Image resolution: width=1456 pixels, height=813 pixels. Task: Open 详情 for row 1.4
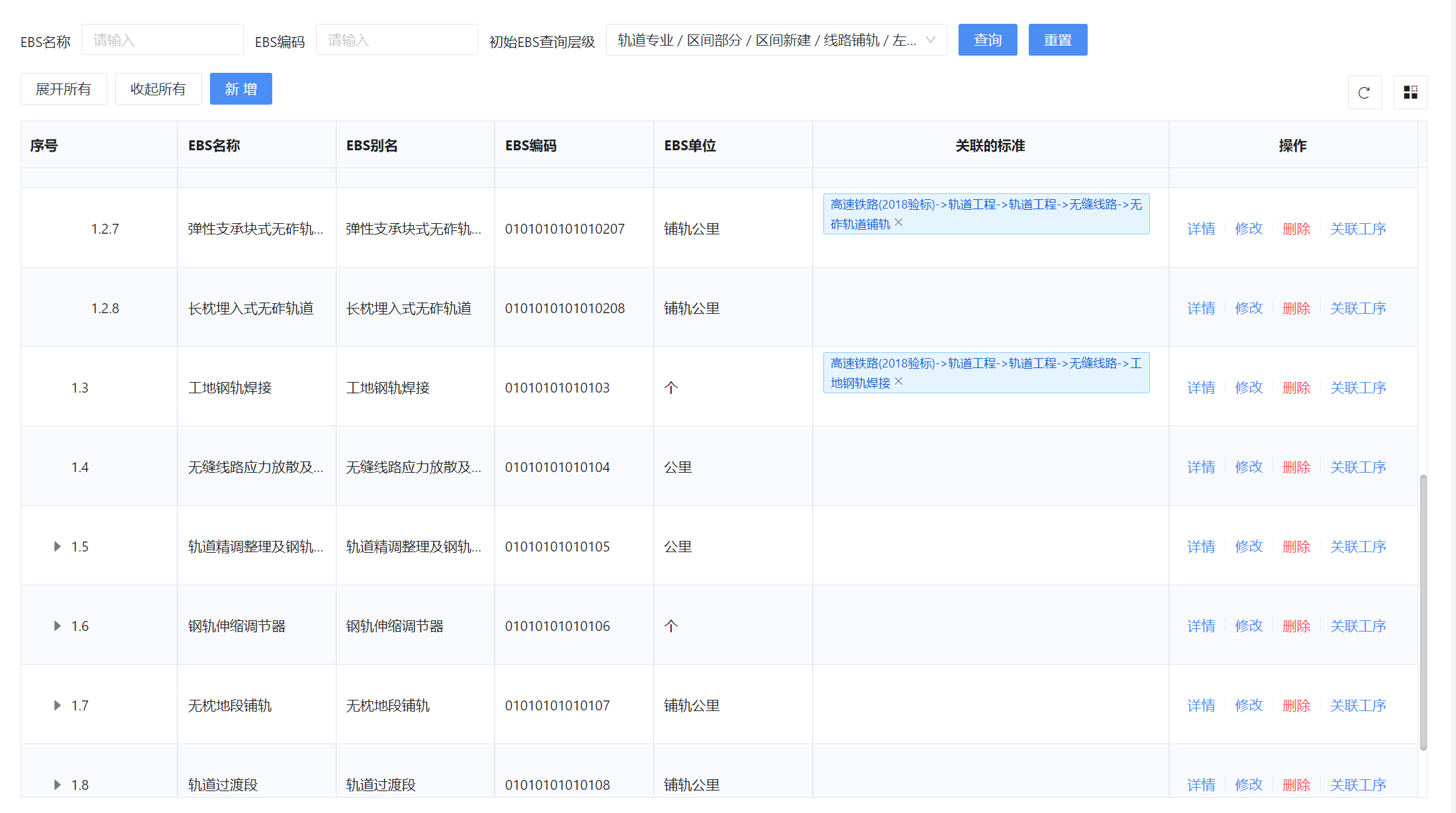1201,467
